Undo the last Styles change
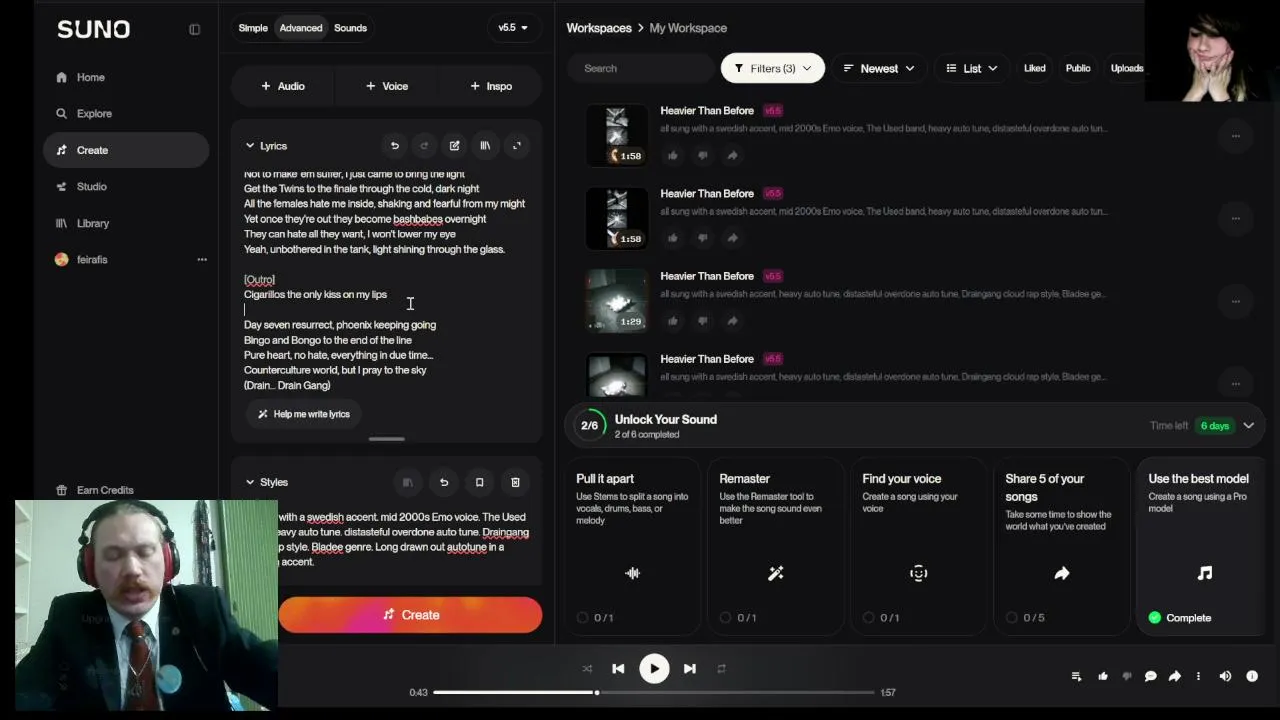Viewport: 1280px width, 720px height. coord(444,482)
